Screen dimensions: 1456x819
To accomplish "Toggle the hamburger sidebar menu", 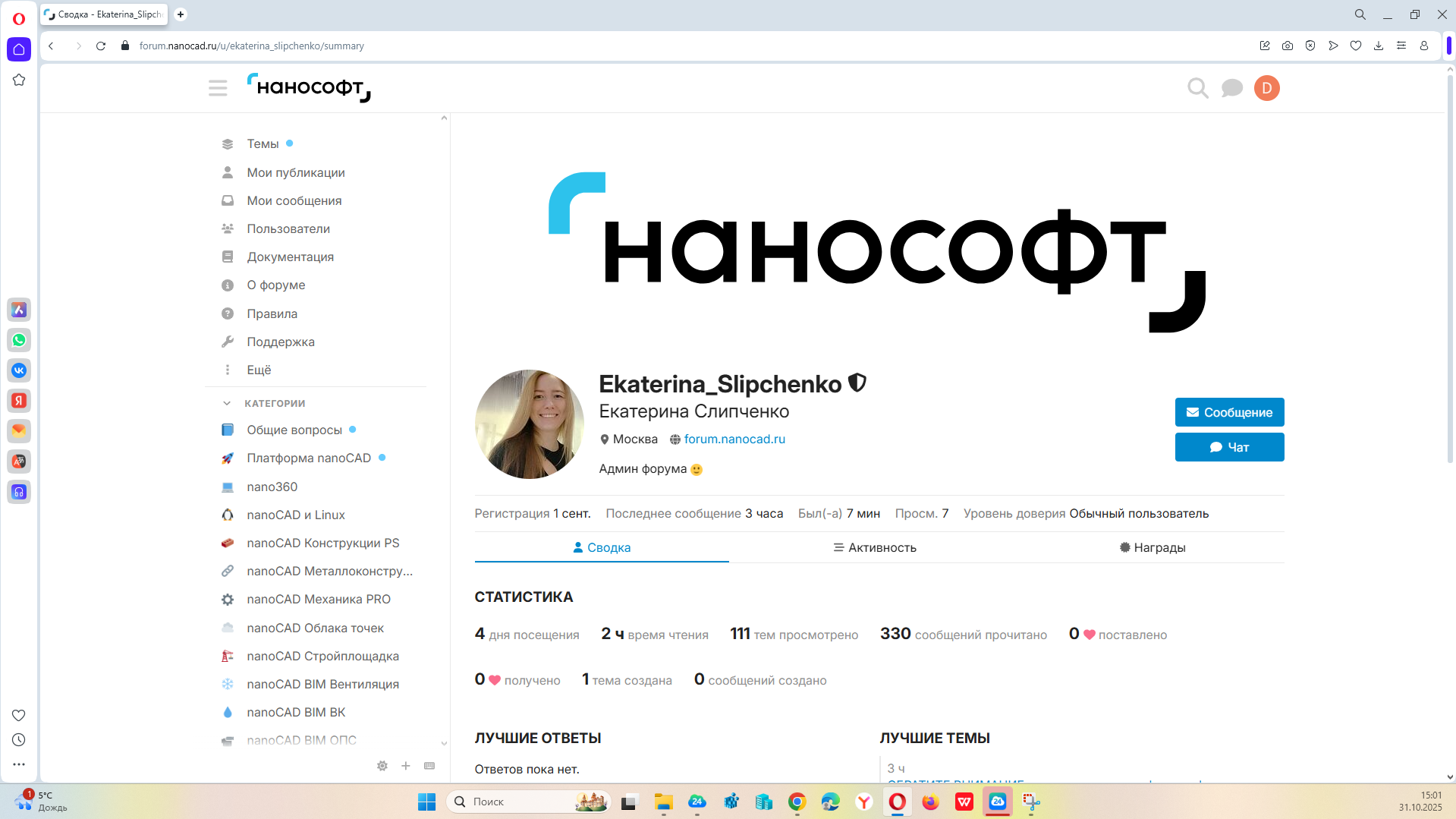I will pyautogui.click(x=218, y=88).
